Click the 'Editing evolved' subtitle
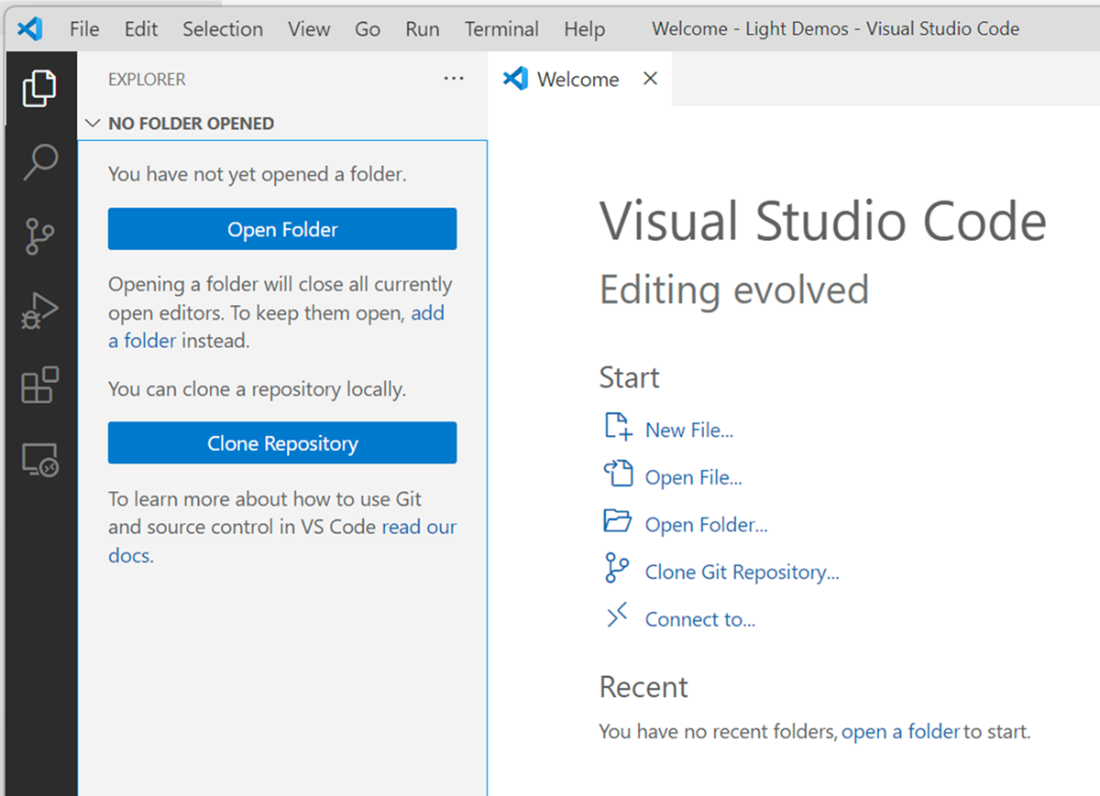The height and width of the screenshot is (796, 1100). [734, 289]
